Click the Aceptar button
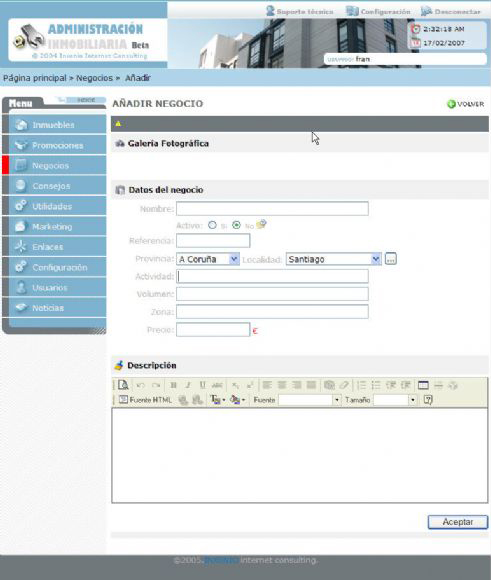Viewport: 491px width, 580px height. [x=458, y=522]
